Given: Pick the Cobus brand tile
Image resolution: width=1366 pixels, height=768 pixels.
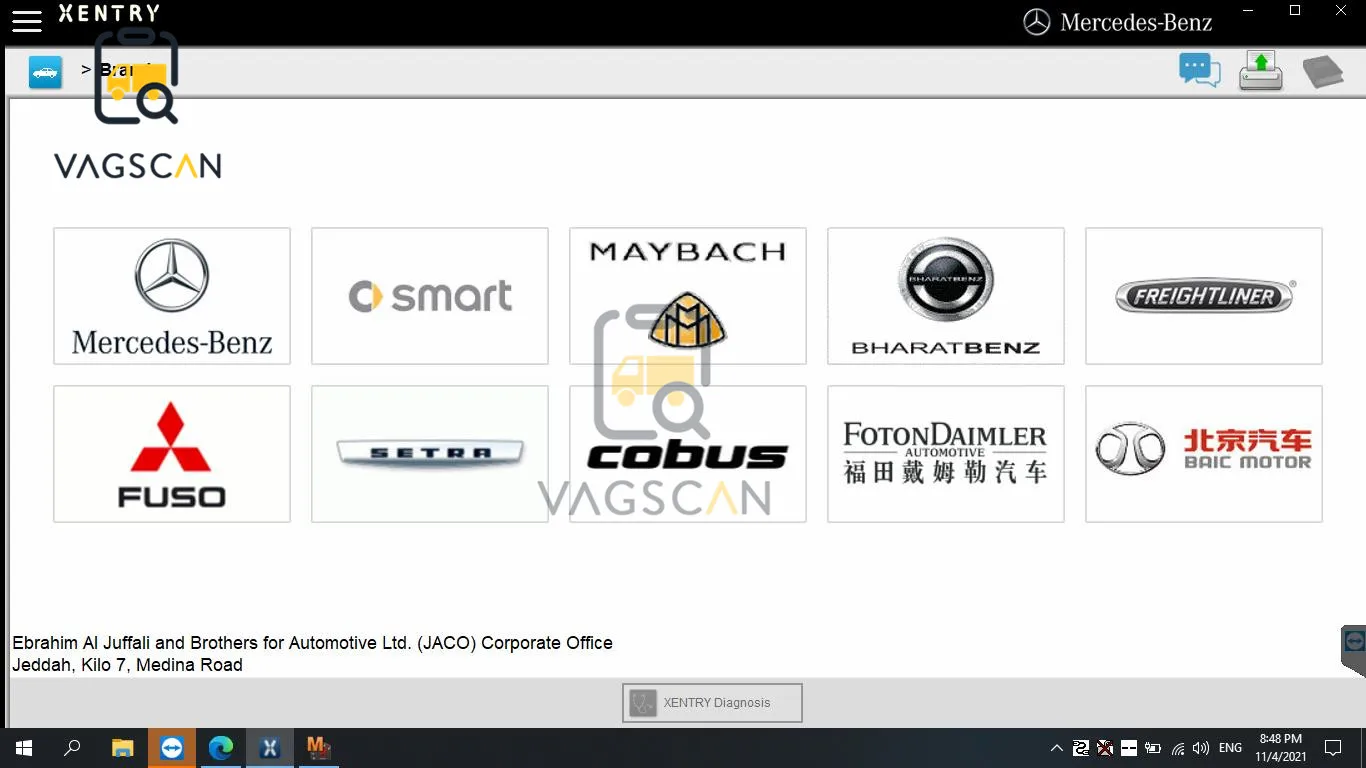Looking at the screenshot, I should [688, 454].
